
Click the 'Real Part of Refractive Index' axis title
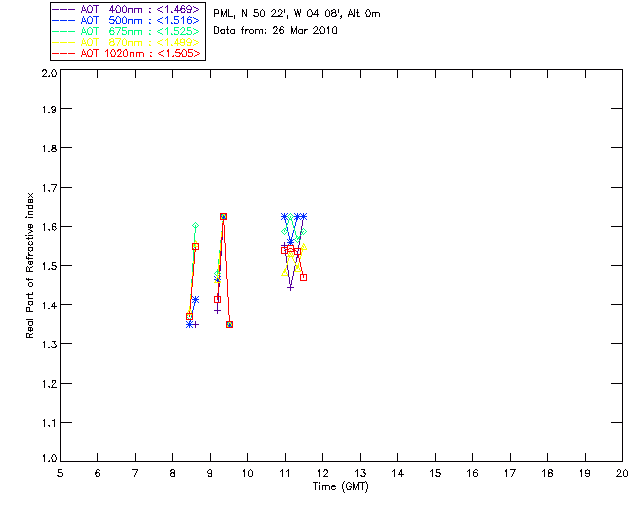[30, 265]
